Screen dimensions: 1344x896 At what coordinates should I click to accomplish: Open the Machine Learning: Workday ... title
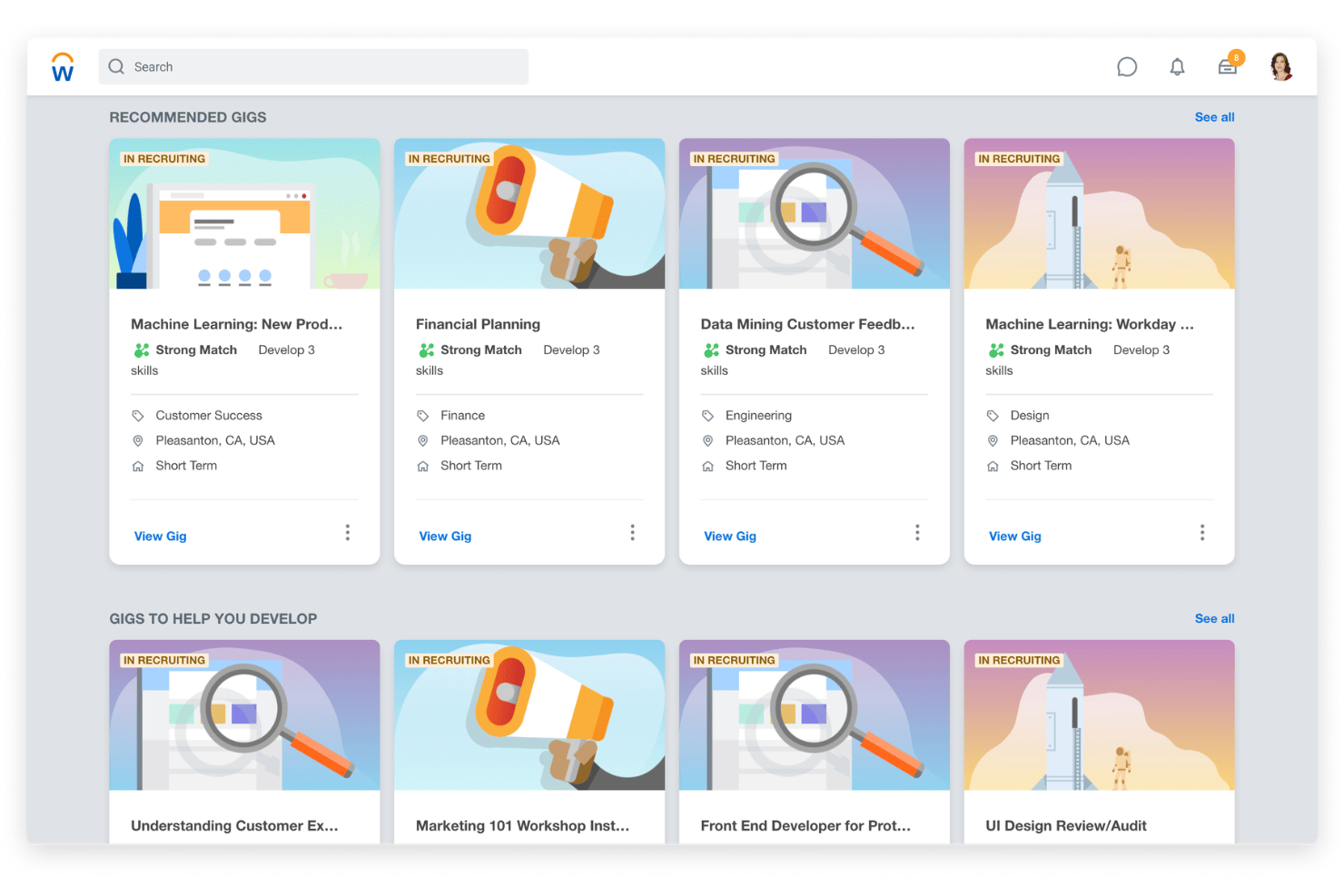pos(1090,324)
